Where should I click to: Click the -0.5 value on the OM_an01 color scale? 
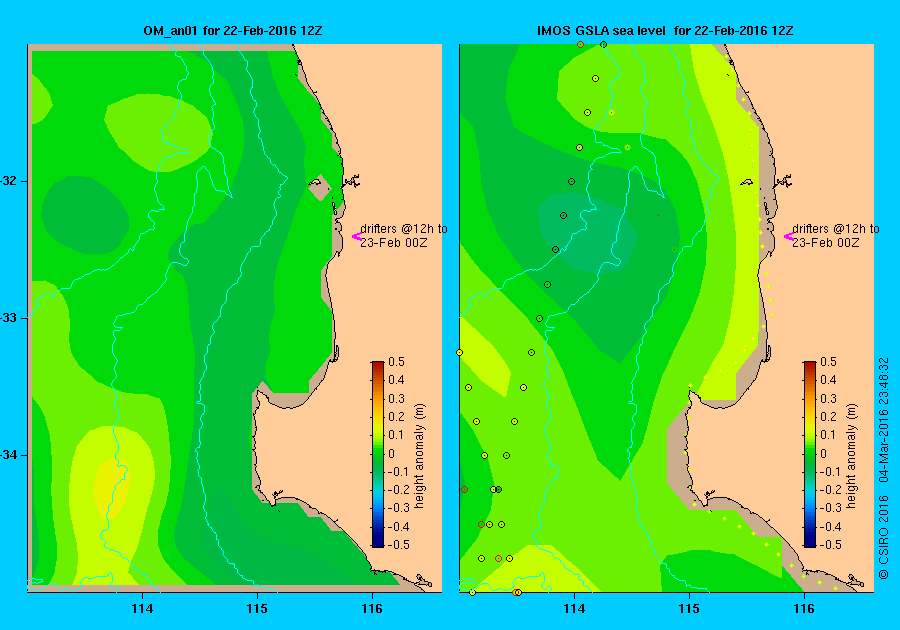tap(397, 545)
